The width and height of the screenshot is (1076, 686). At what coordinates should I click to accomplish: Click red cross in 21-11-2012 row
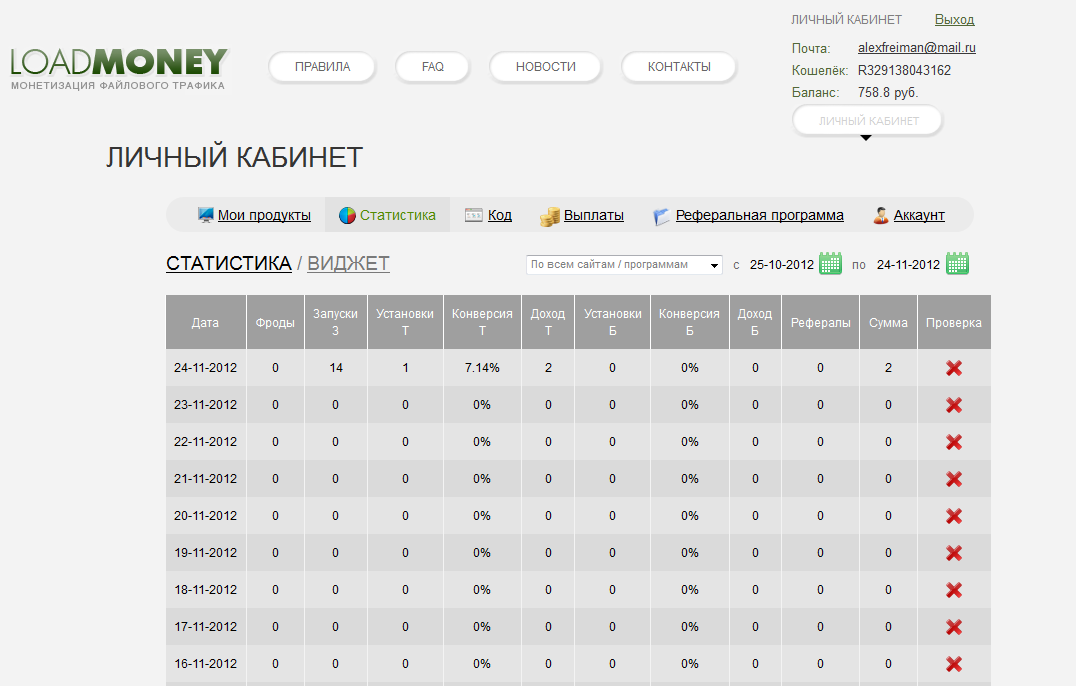pyautogui.click(x=954, y=480)
